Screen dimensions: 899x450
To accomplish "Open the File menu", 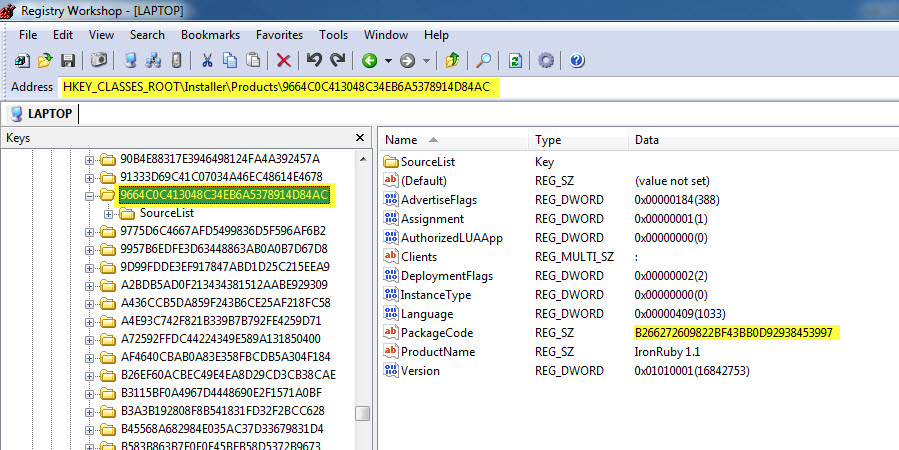I will (28, 35).
